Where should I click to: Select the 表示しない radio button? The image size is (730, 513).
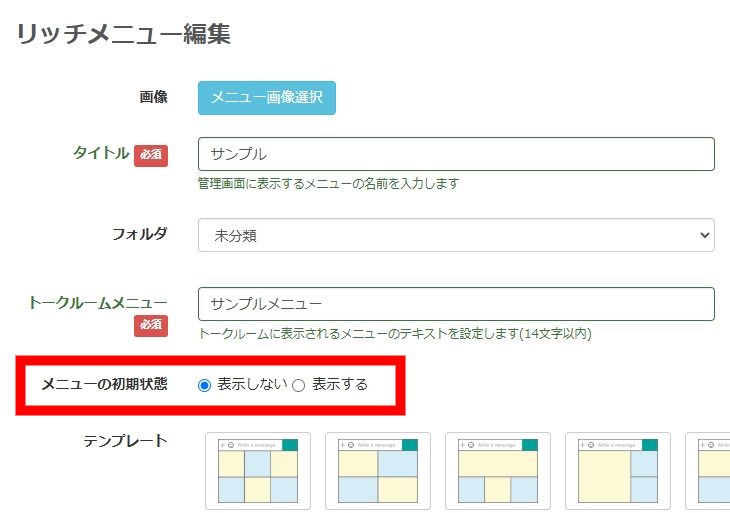(205, 385)
